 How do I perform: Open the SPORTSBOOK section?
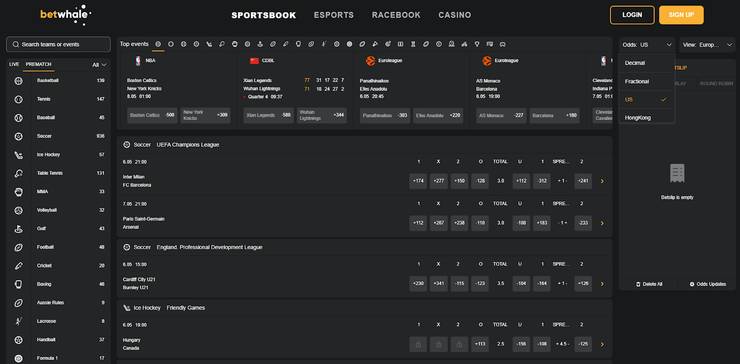(x=264, y=15)
